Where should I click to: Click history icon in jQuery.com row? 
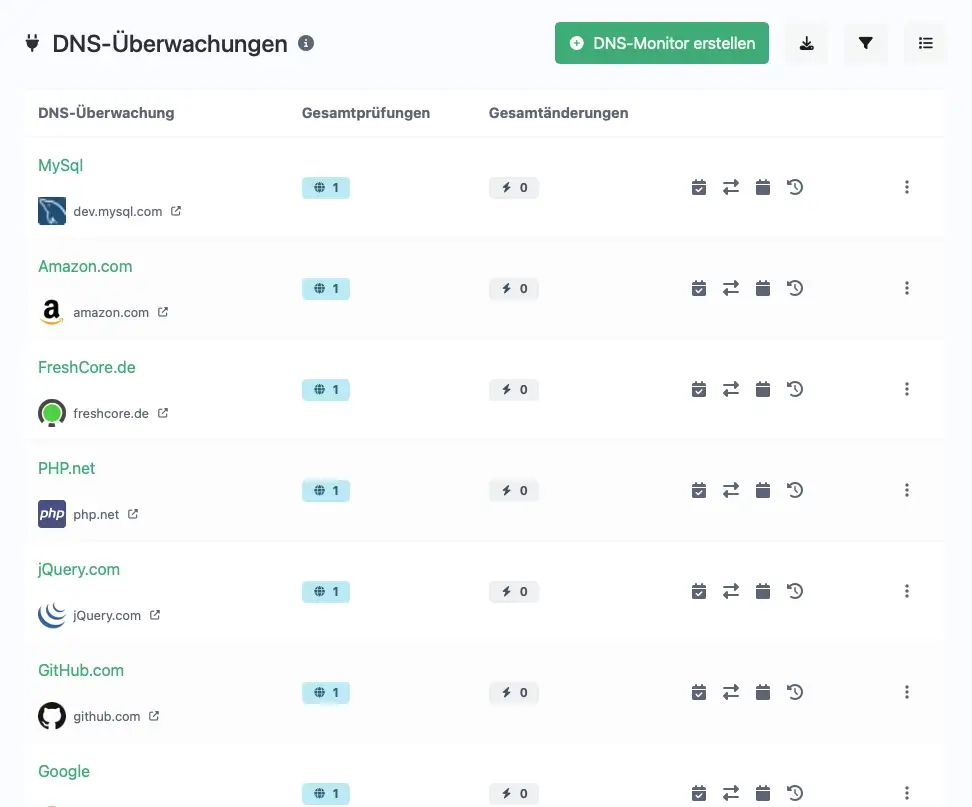(795, 591)
